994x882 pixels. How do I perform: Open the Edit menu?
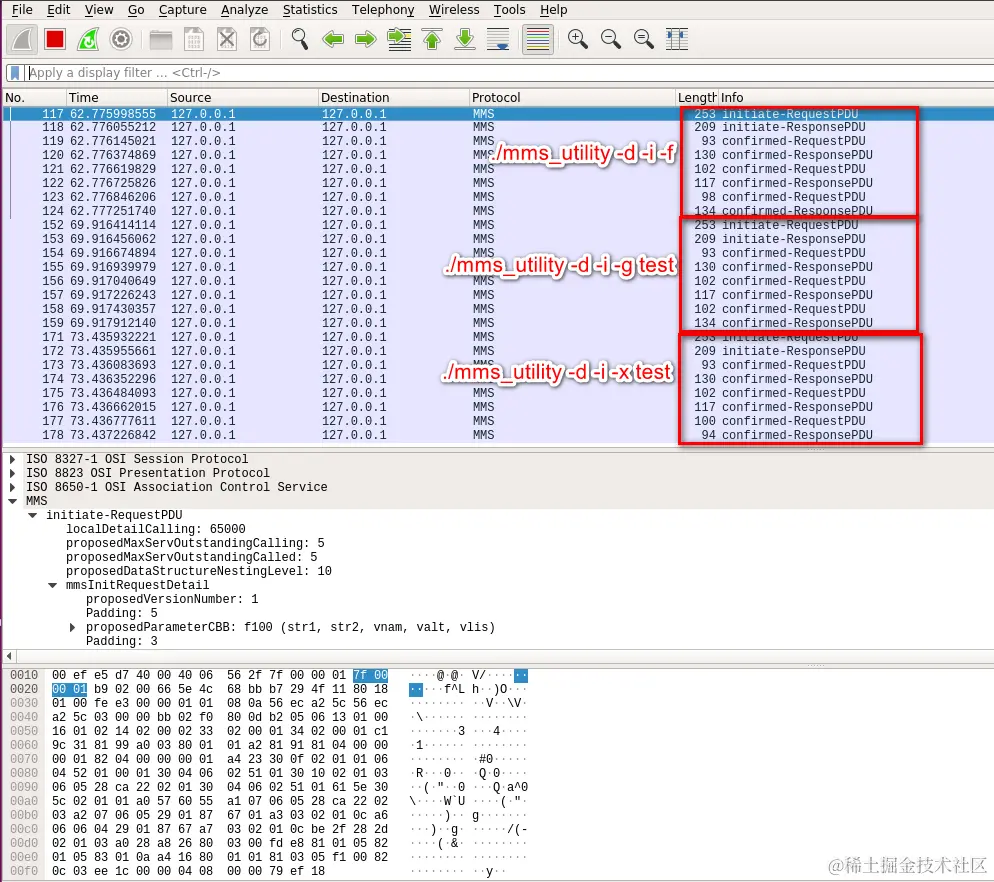point(58,10)
